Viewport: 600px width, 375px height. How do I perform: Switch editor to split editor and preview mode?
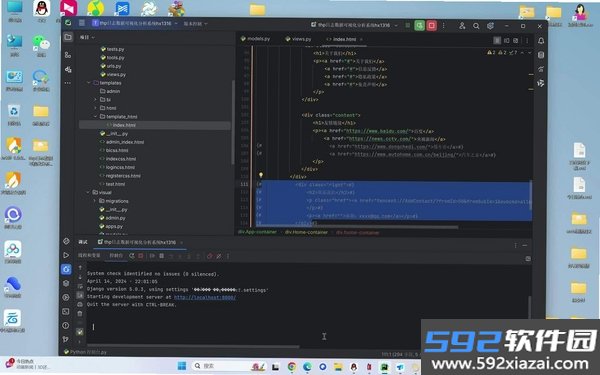[507, 41]
